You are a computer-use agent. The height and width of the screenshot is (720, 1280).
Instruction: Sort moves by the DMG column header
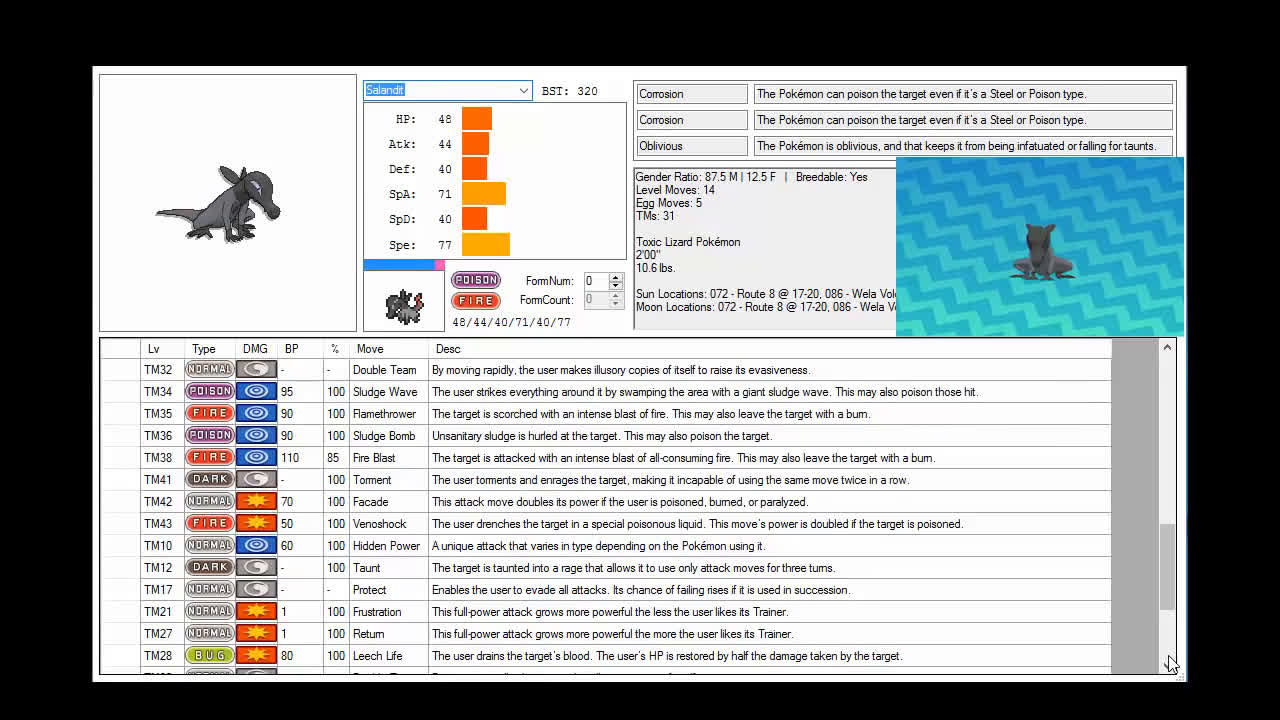pos(255,349)
